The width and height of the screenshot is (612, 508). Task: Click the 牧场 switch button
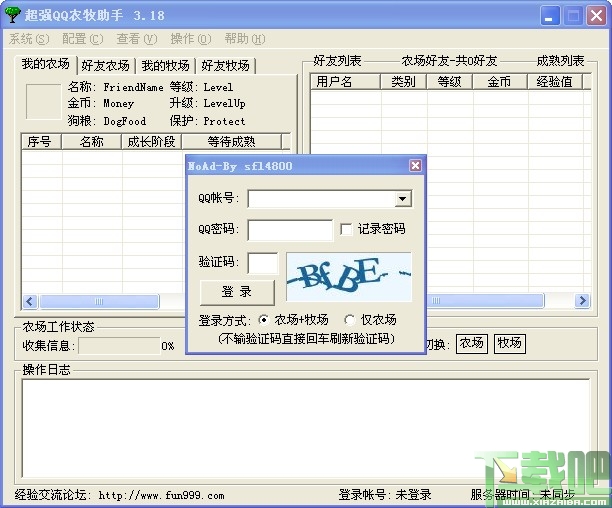tap(509, 343)
